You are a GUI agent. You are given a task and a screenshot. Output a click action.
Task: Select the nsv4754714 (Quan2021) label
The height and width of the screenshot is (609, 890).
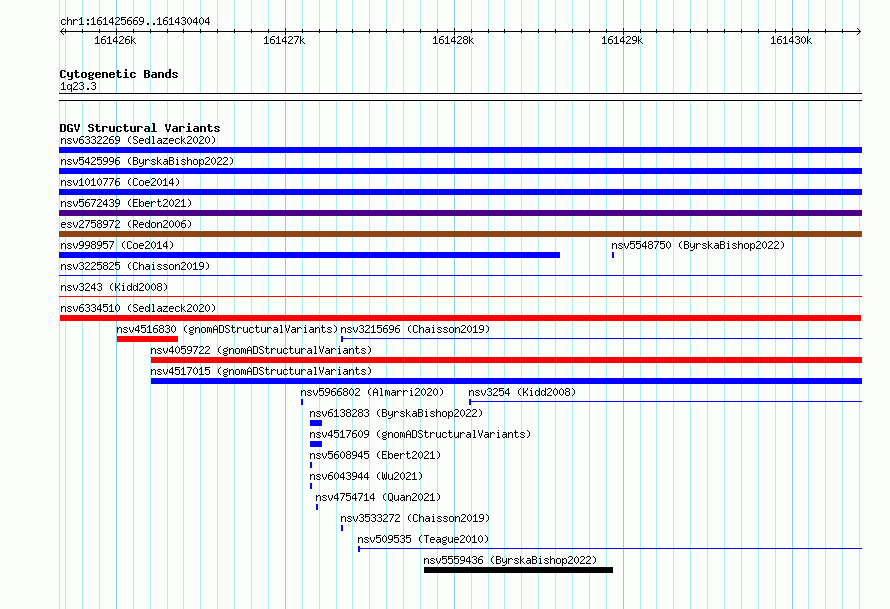coord(378,497)
